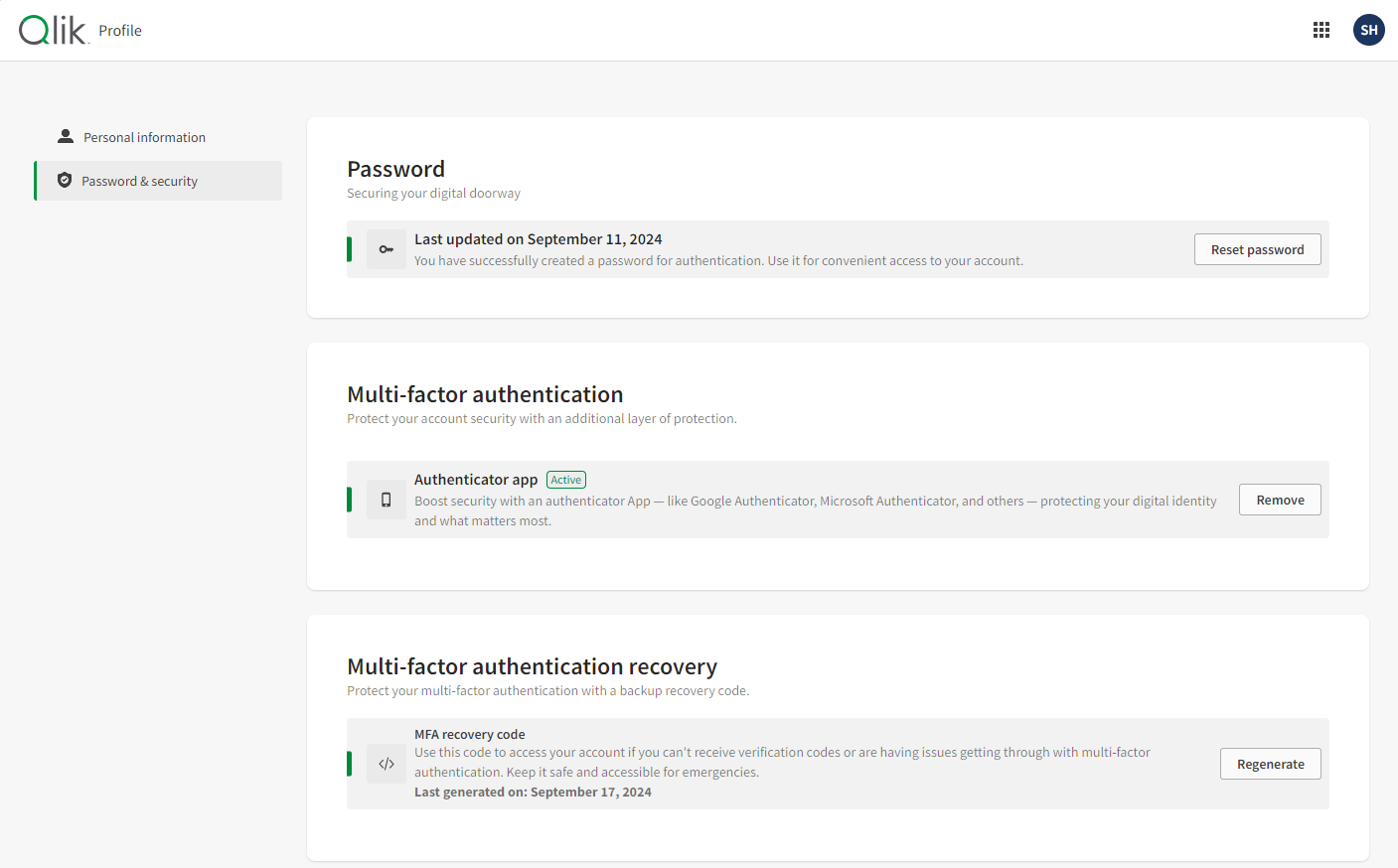Click the Profile label in header
Screen dimensions: 1398x868
pos(120,31)
